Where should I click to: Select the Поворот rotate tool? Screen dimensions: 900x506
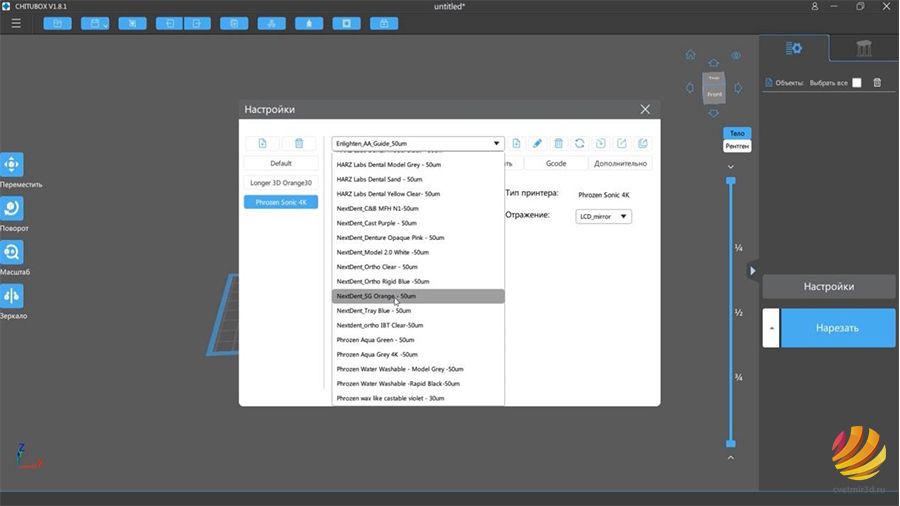[12, 208]
